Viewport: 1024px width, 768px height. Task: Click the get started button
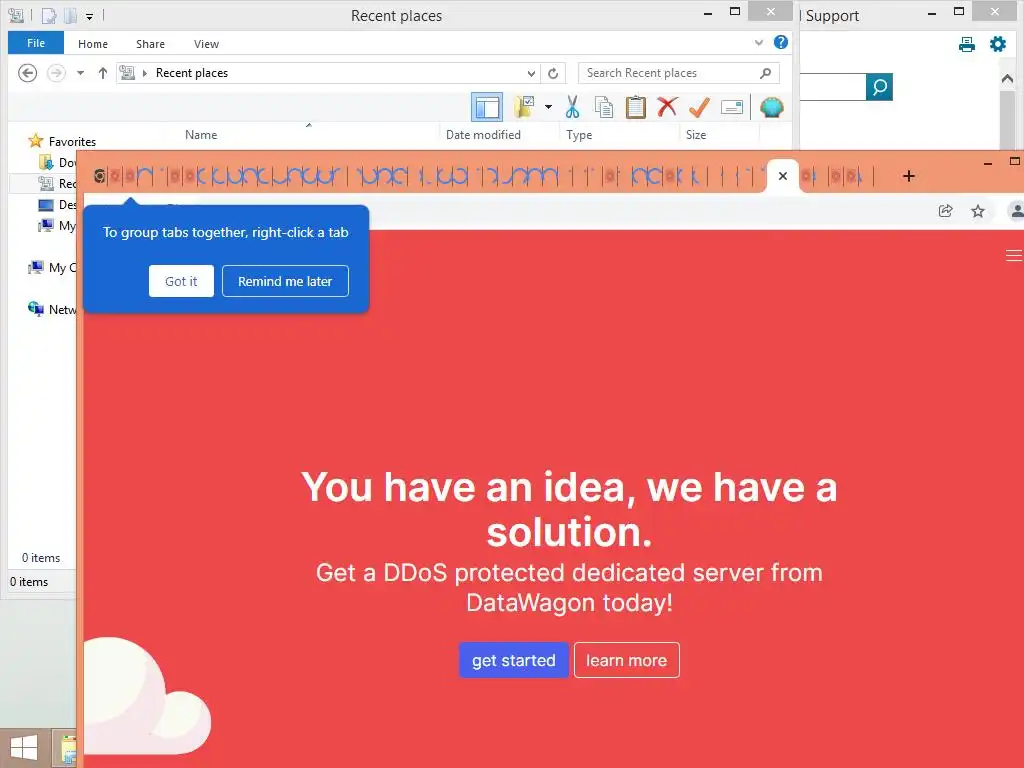[x=514, y=660]
